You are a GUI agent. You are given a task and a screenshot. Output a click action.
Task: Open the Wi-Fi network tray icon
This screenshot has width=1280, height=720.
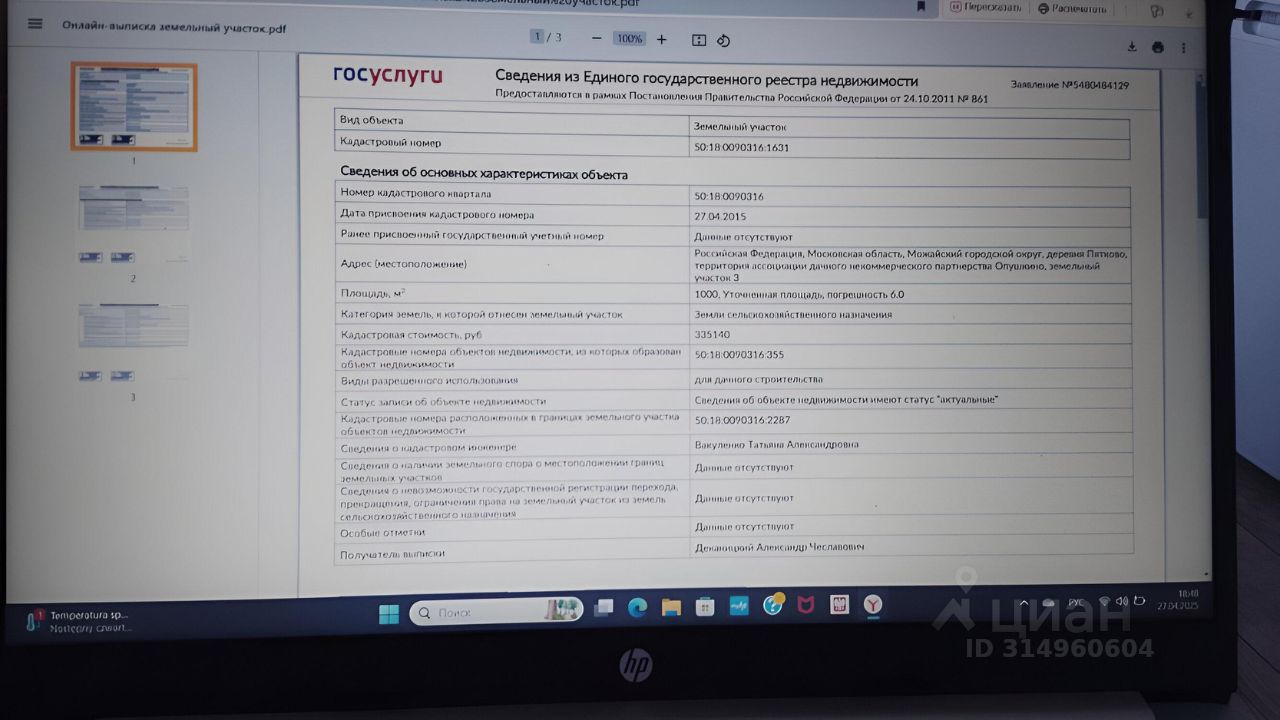click(1104, 601)
